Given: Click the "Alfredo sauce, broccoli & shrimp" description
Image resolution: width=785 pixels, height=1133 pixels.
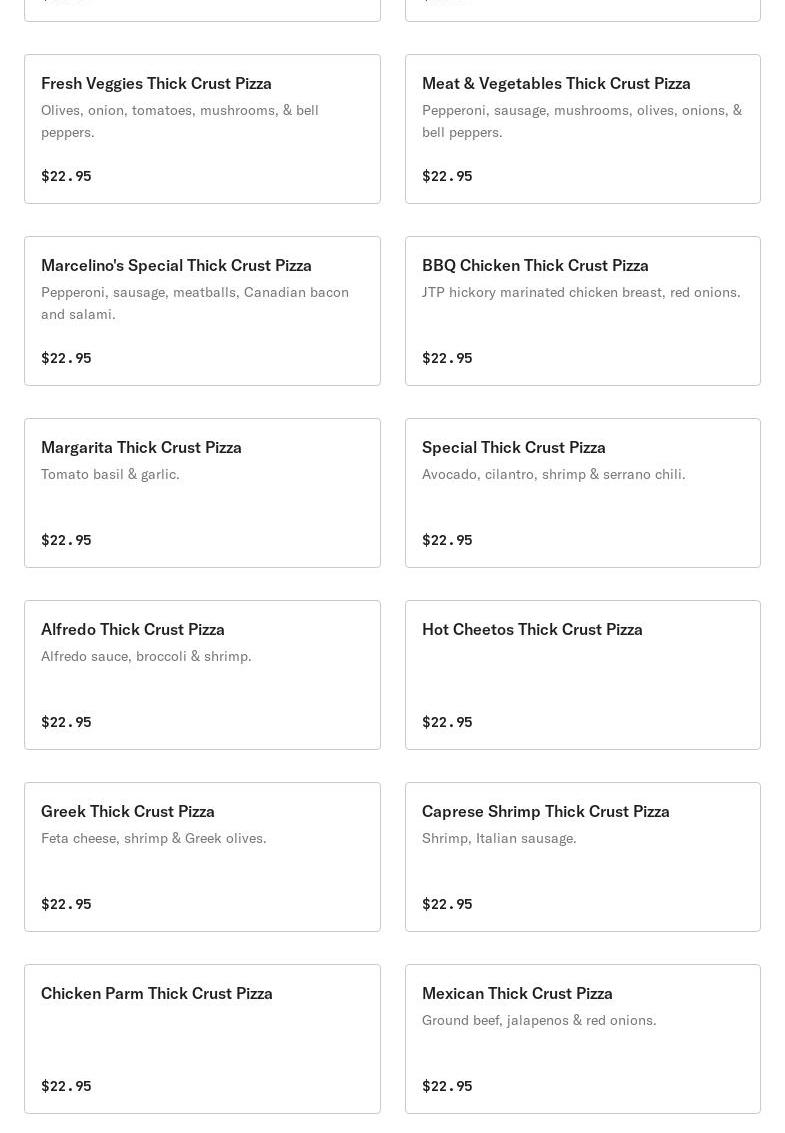Looking at the screenshot, I should tap(146, 656).
